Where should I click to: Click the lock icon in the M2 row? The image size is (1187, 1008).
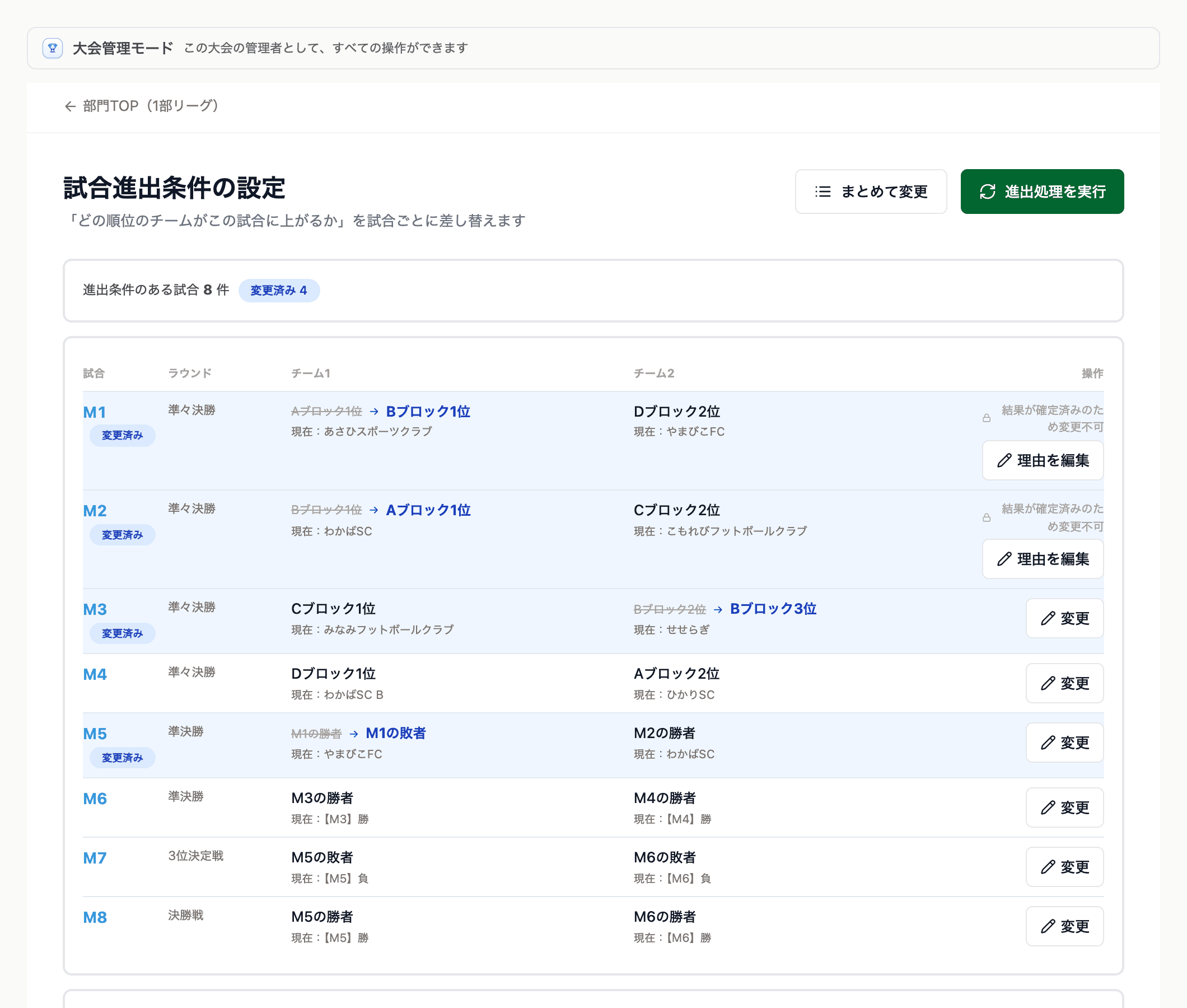(x=987, y=517)
